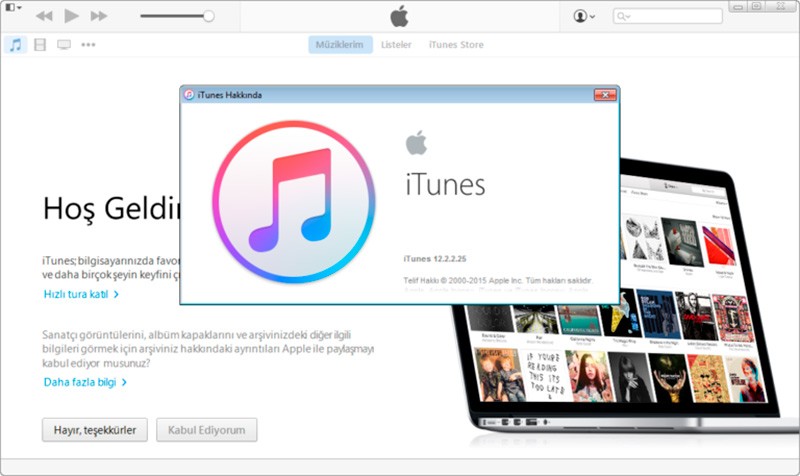Click the Telif Hakkı copyright line
This screenshot has width=800, height=476.
[x=498, y=280]
